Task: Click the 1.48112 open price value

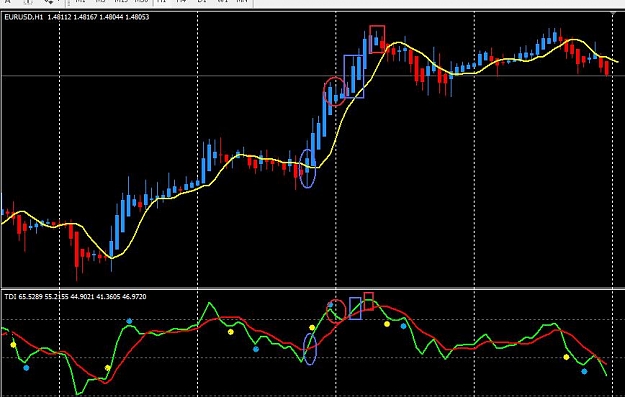Action: pyautogui.click(x=59, y=17)
